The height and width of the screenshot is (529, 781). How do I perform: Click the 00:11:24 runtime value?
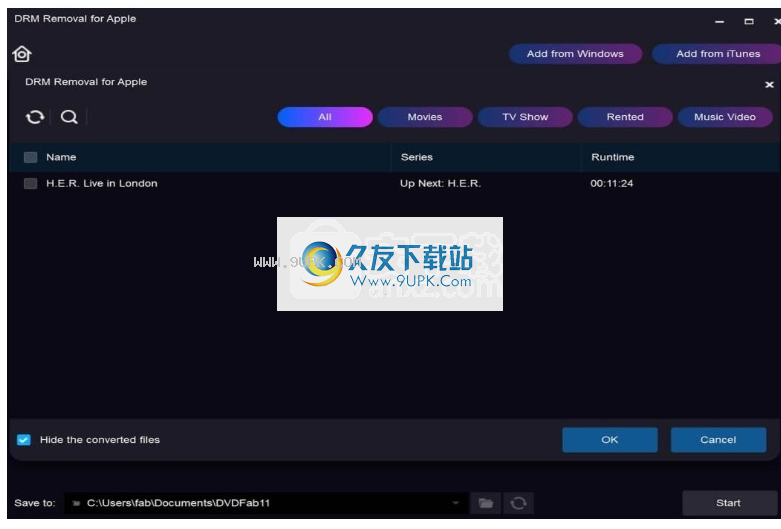(612, 183)
